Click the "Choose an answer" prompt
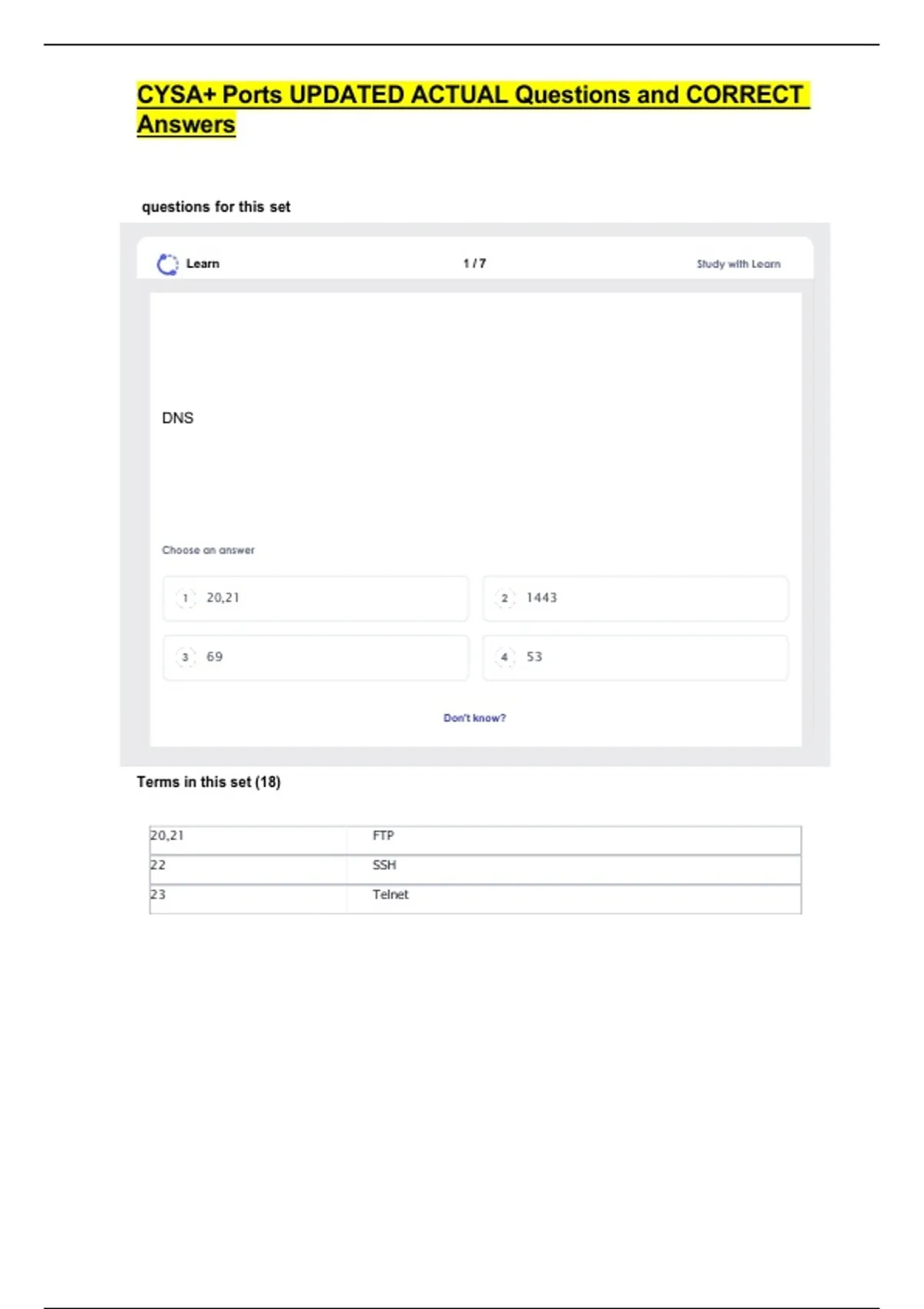The height and width of the screenshot is (1309, 924). click(208, 550)
